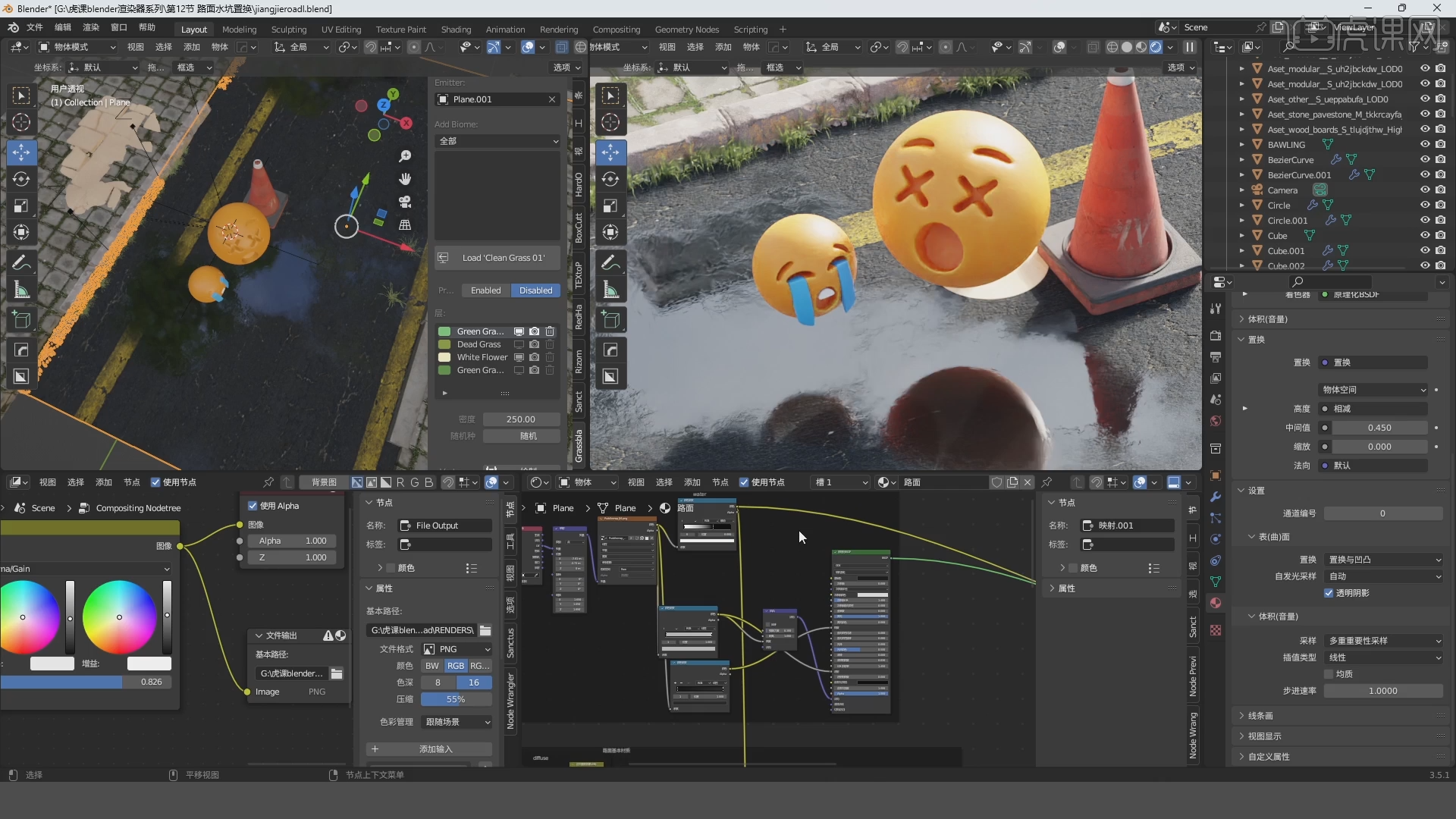Hide the BAWLING object in the outliner
1456x819 pixels.
[1426, 144]
